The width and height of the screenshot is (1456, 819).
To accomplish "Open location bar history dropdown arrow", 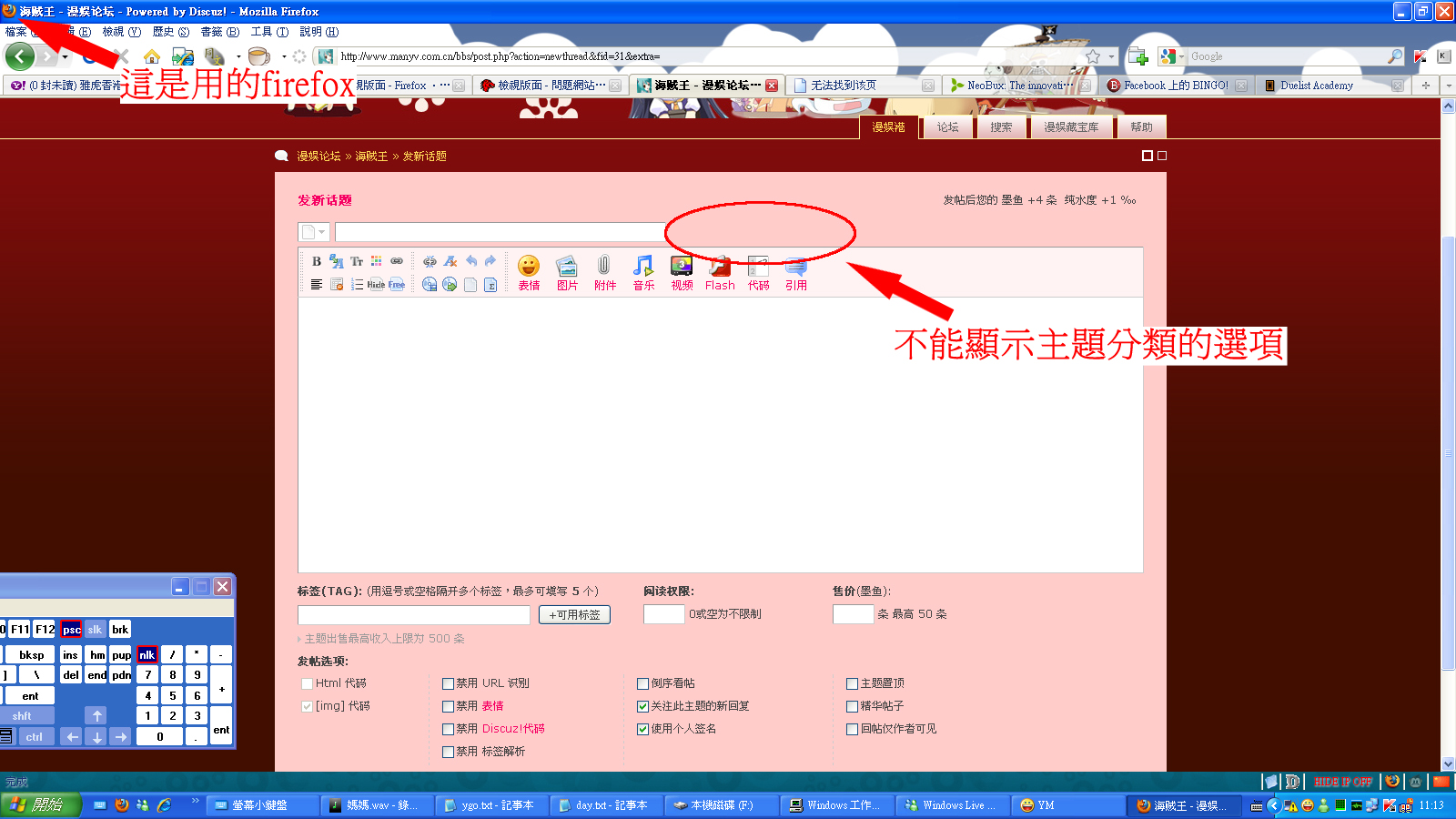I will pyautogui.click(x=1111, y=56).
